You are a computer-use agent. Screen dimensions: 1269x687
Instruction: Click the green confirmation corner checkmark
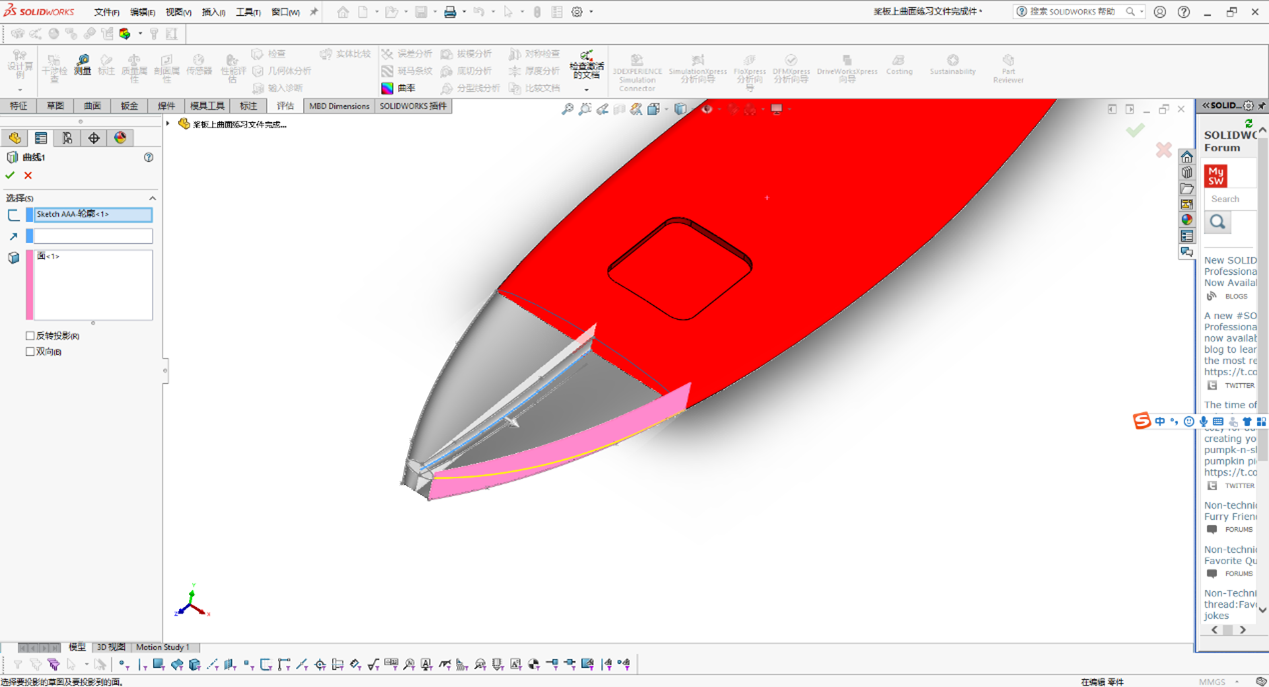(x=1135, y=130)
